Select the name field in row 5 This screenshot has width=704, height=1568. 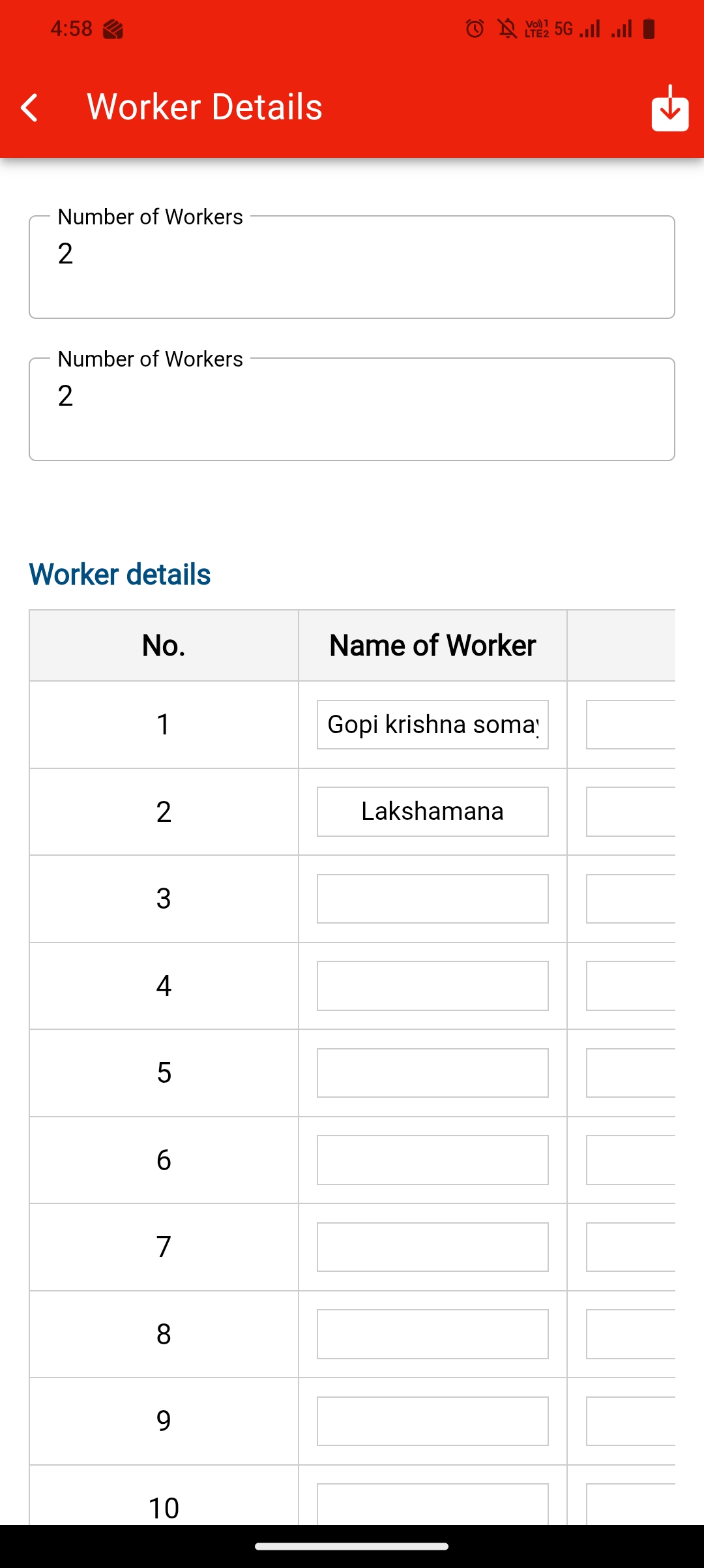pyautogui.click(x=432, y=1073)
